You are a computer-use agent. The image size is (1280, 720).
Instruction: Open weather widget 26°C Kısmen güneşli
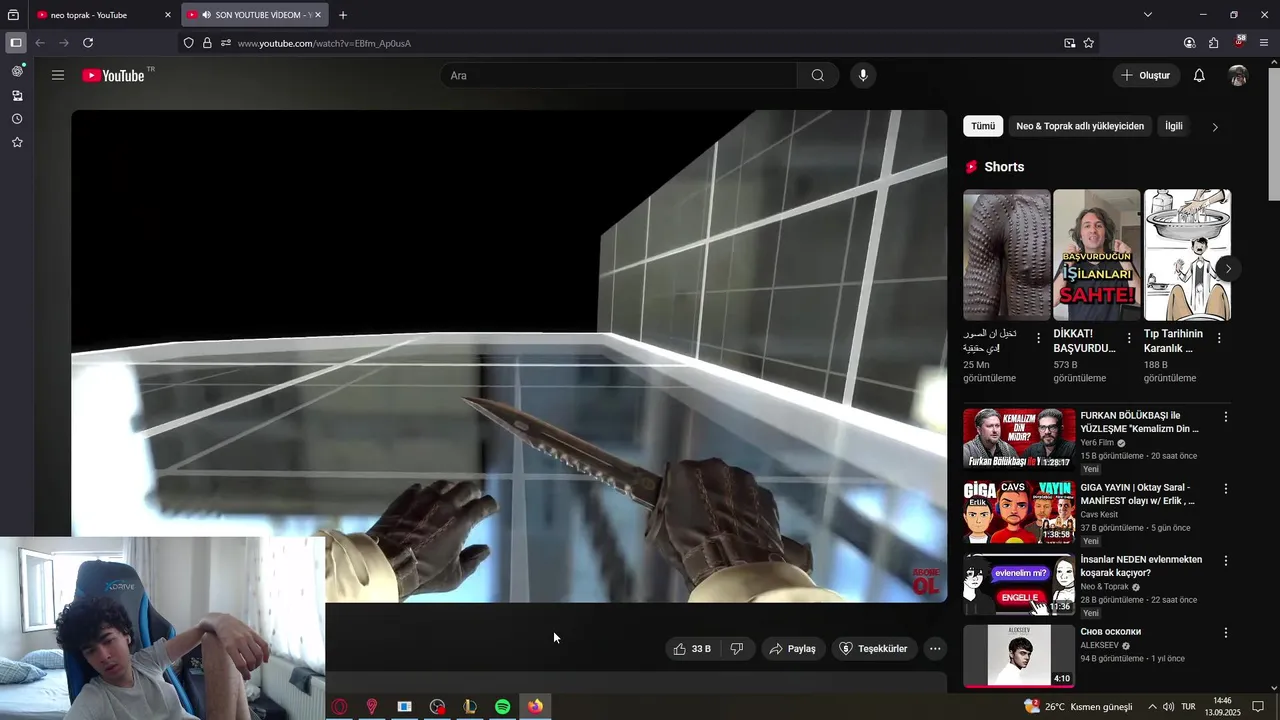(1078, 707)
